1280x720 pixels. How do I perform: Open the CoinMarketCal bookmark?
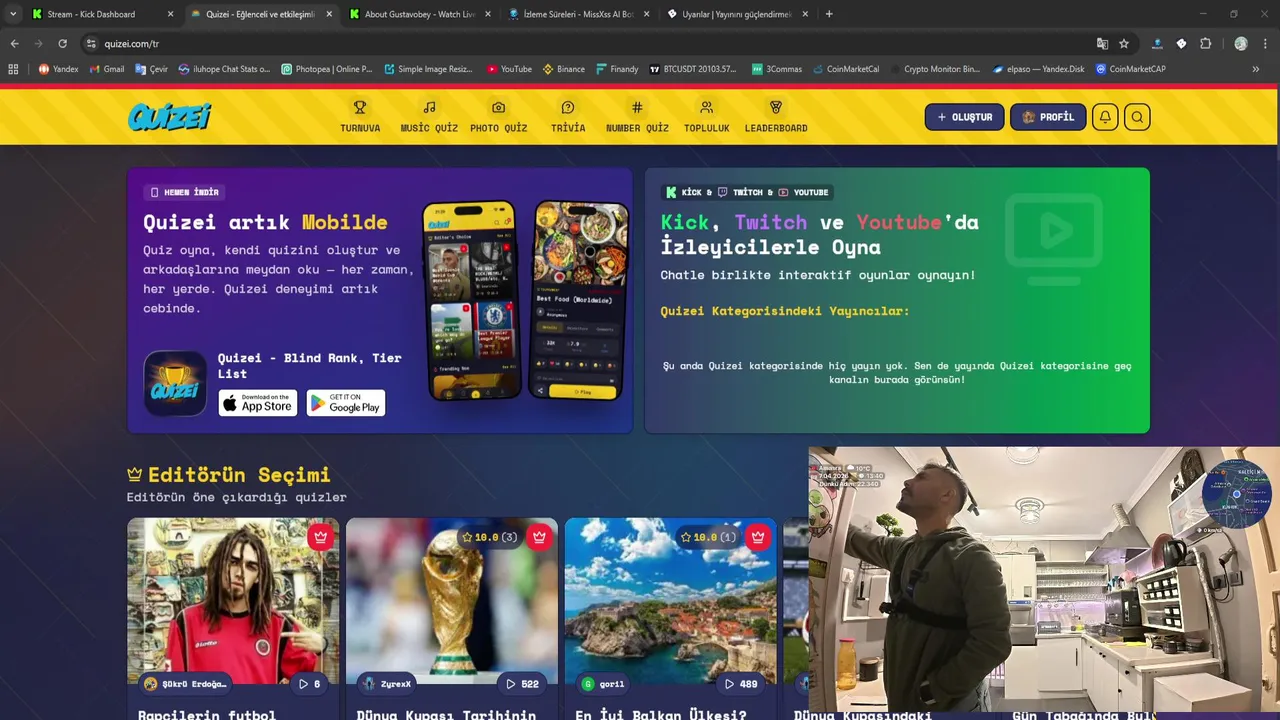pos(846,69)
